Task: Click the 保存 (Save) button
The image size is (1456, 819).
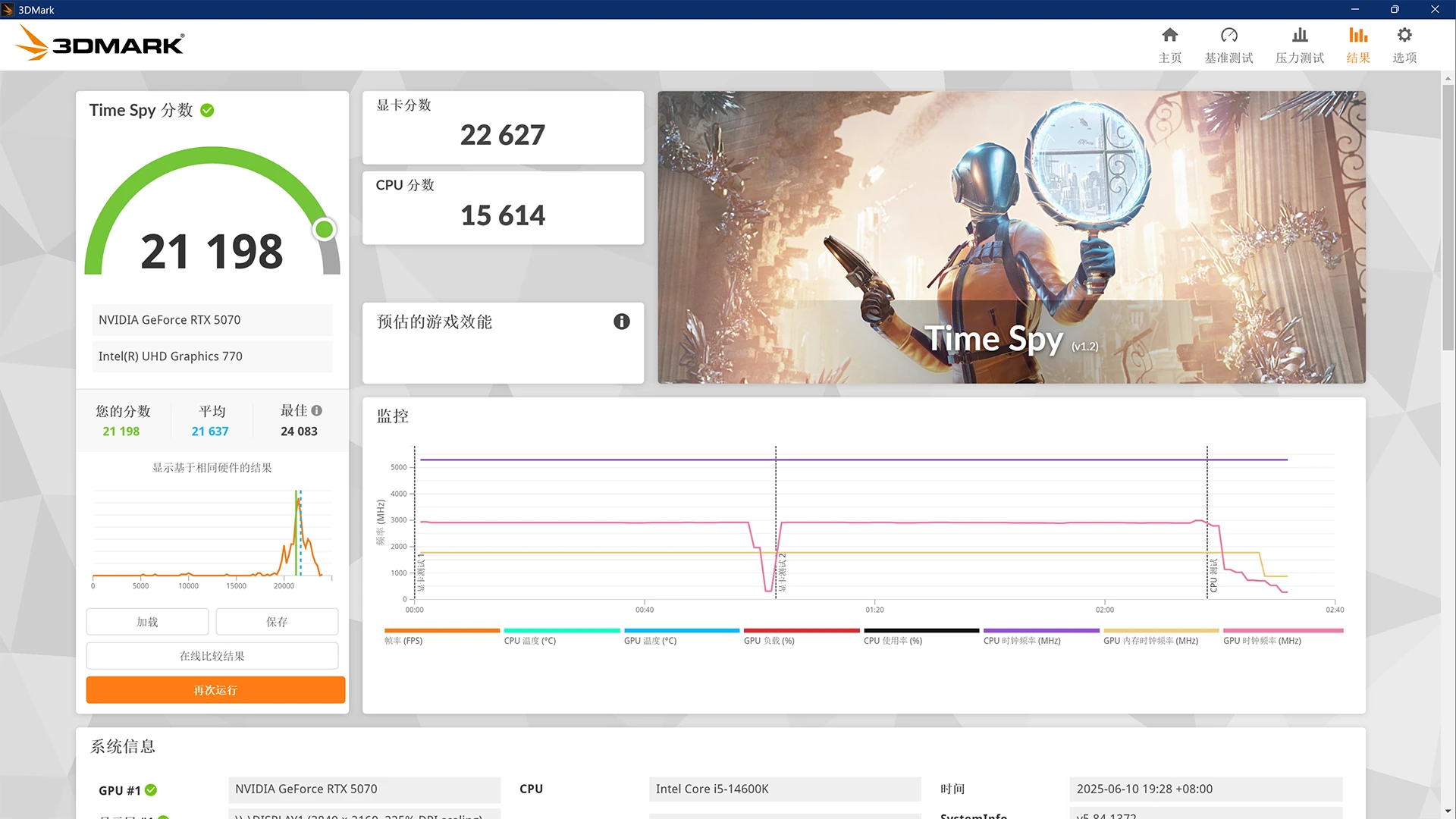Action: coord(277,622)
